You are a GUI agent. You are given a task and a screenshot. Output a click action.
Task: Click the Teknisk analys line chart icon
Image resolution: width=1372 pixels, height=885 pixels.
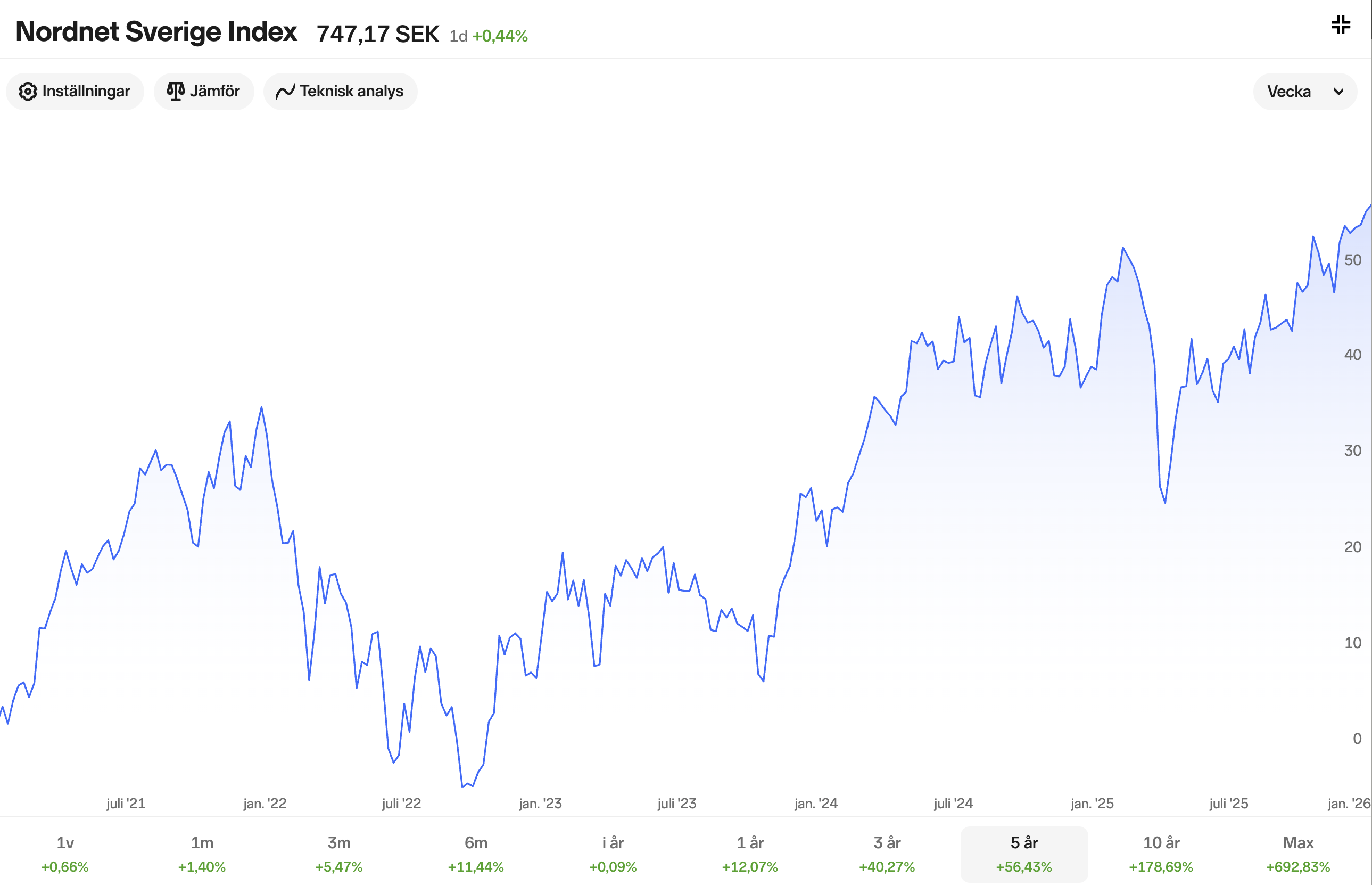(x=285, y=92)
